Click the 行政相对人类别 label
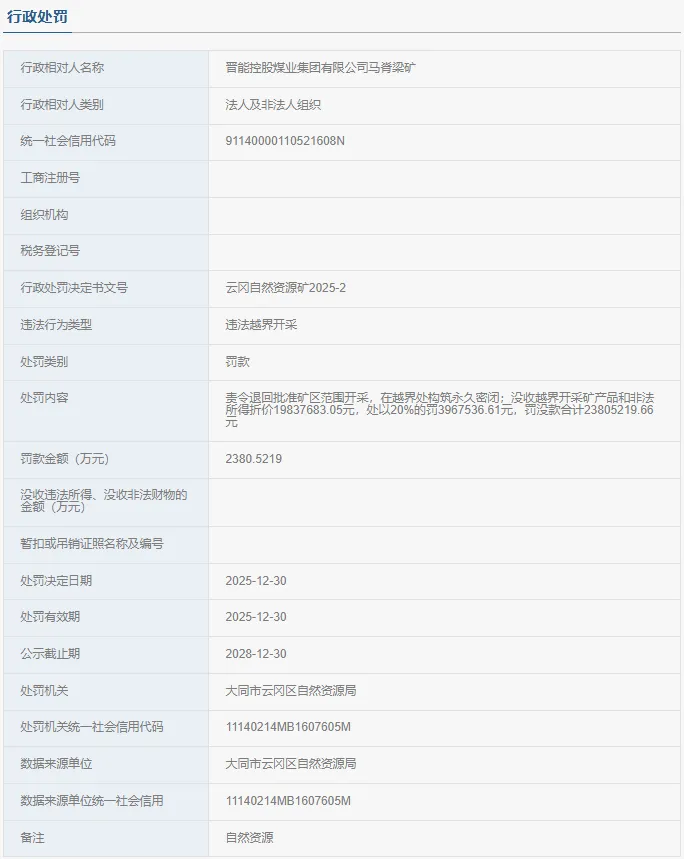Image resolution: width=684 pixels, height=859 pixels. click(62, 105)
